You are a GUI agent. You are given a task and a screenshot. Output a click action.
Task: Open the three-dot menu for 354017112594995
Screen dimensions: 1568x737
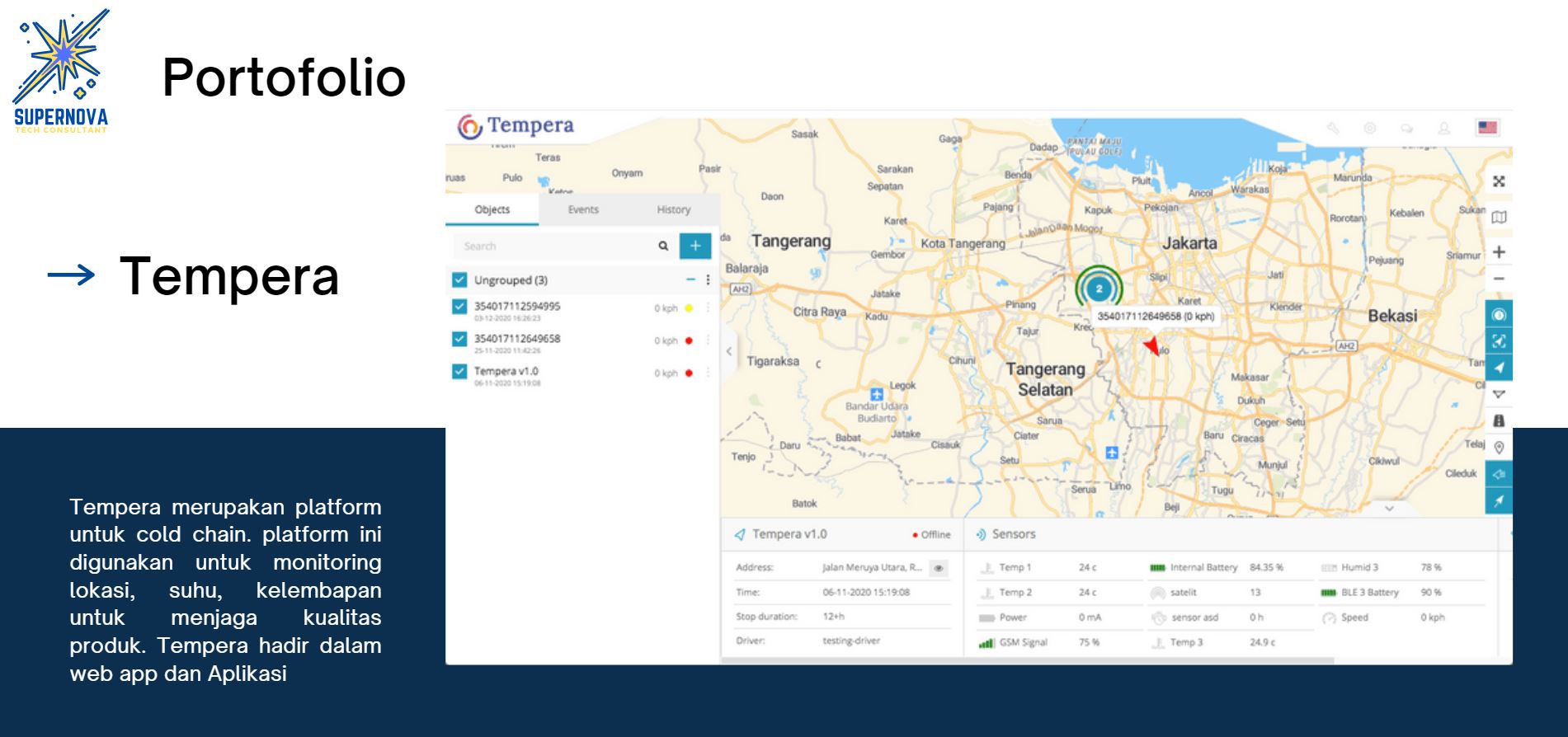click(708, 308)
